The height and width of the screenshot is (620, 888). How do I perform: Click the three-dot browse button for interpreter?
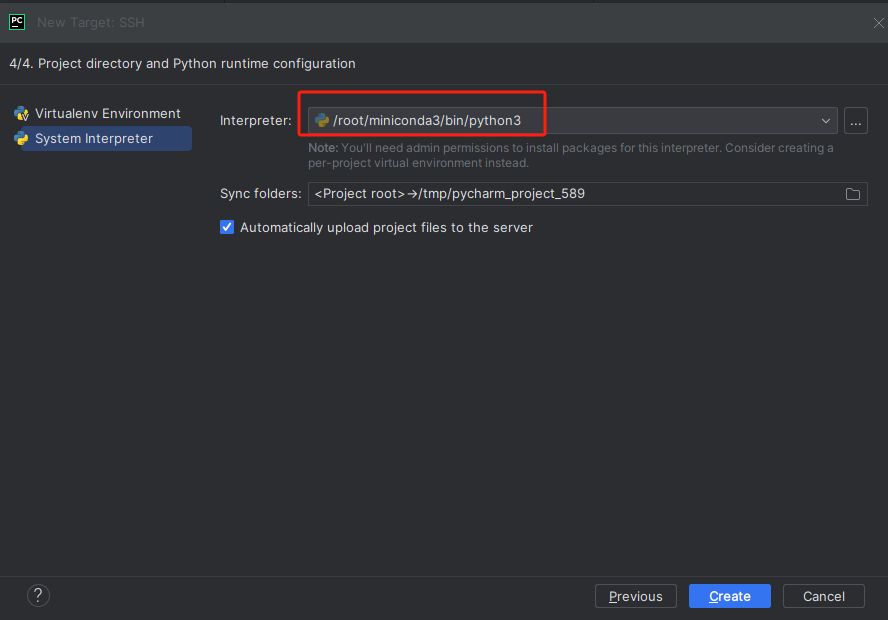(855, 121)
